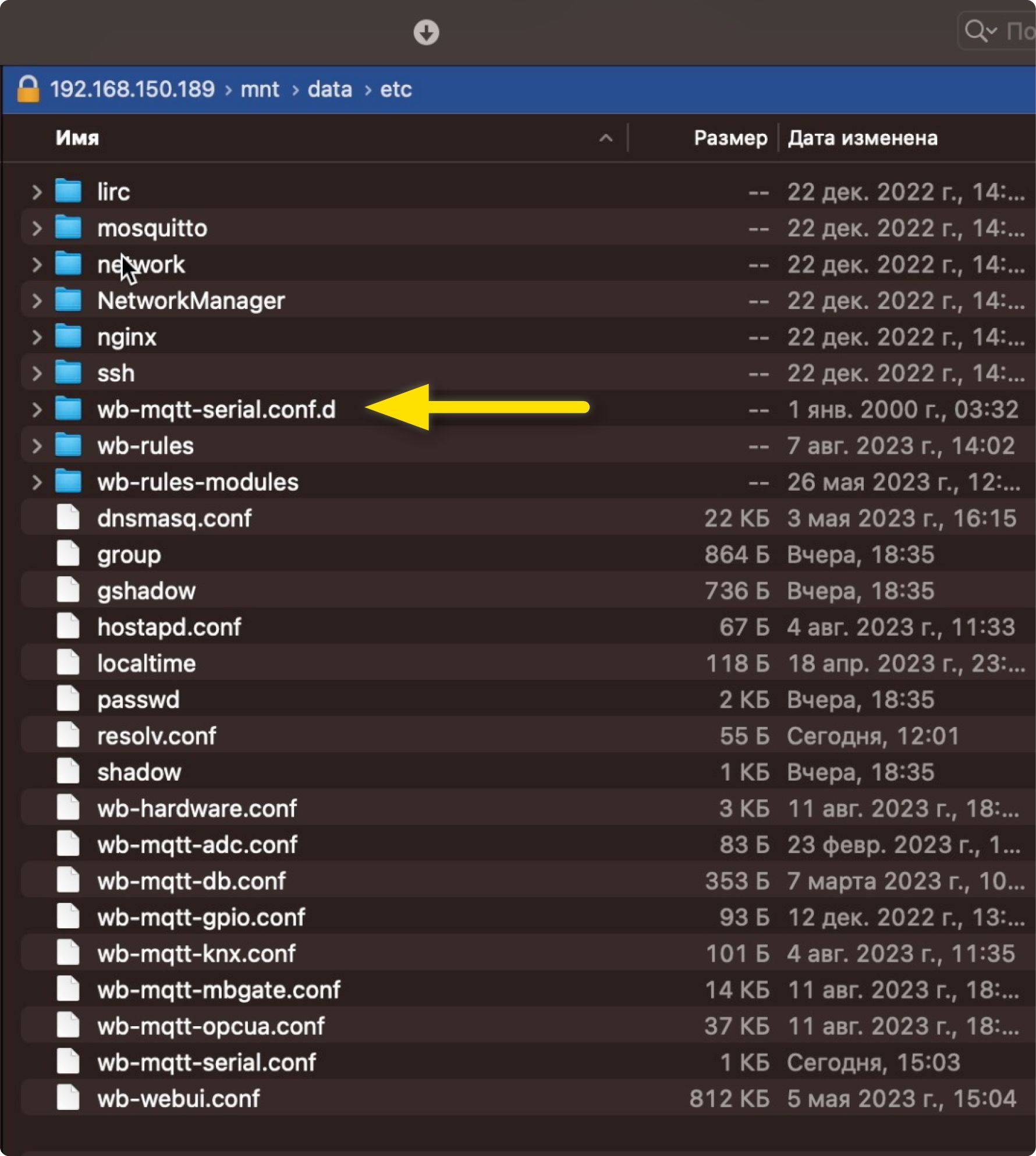The width and height of the screenshot is (1036, 1156).
Task: Open 192.168.150.189 in path breadcrumb
Action: click(132, 89)
